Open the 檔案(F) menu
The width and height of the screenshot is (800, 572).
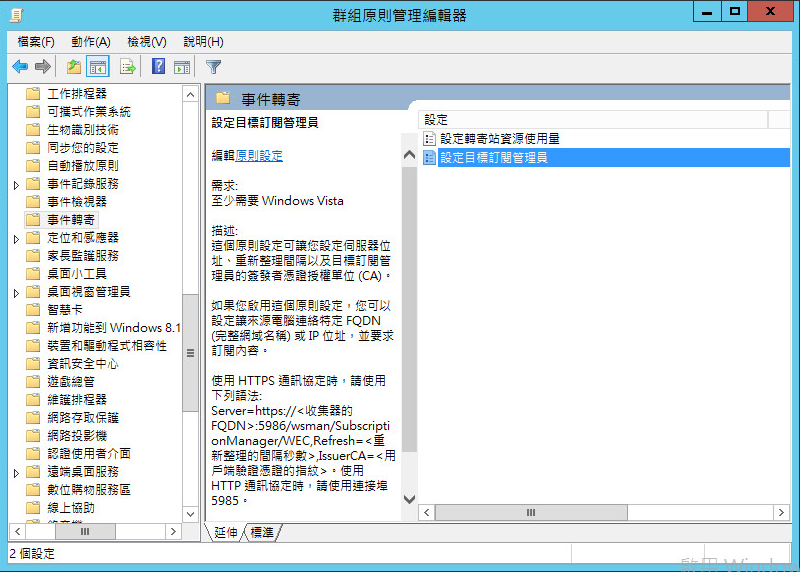coord(36,42)
